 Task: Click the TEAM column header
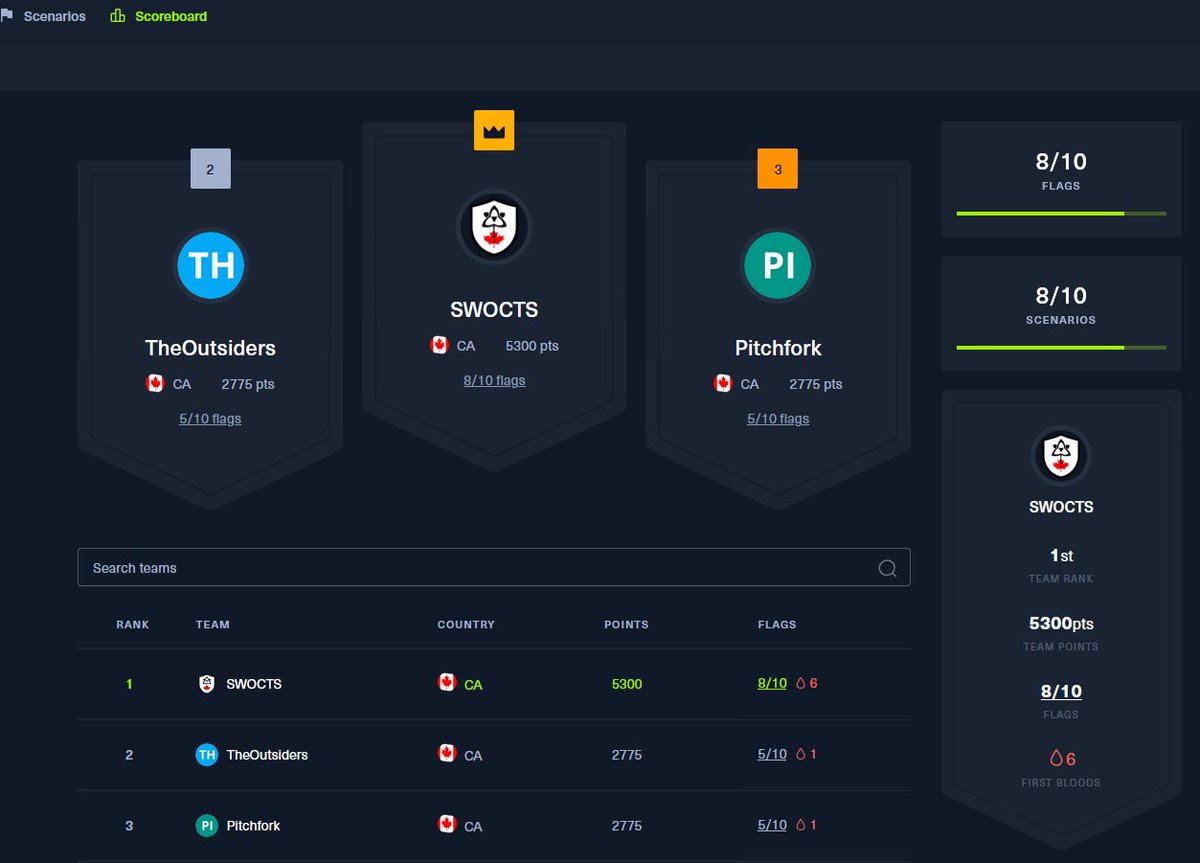(213, 624)
